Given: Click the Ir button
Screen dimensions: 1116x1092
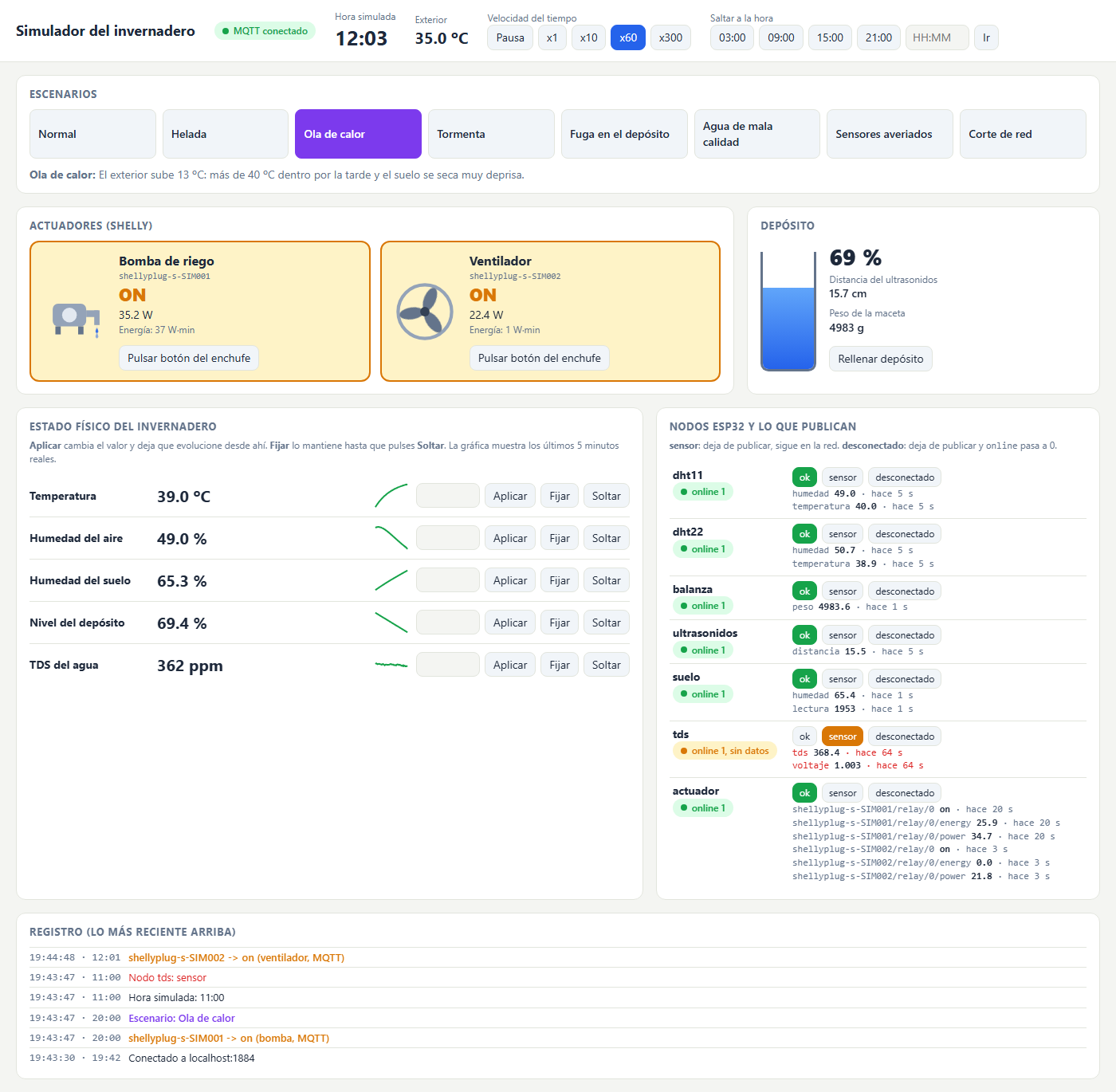Looking at the screenshot, I should pos(986,37).
